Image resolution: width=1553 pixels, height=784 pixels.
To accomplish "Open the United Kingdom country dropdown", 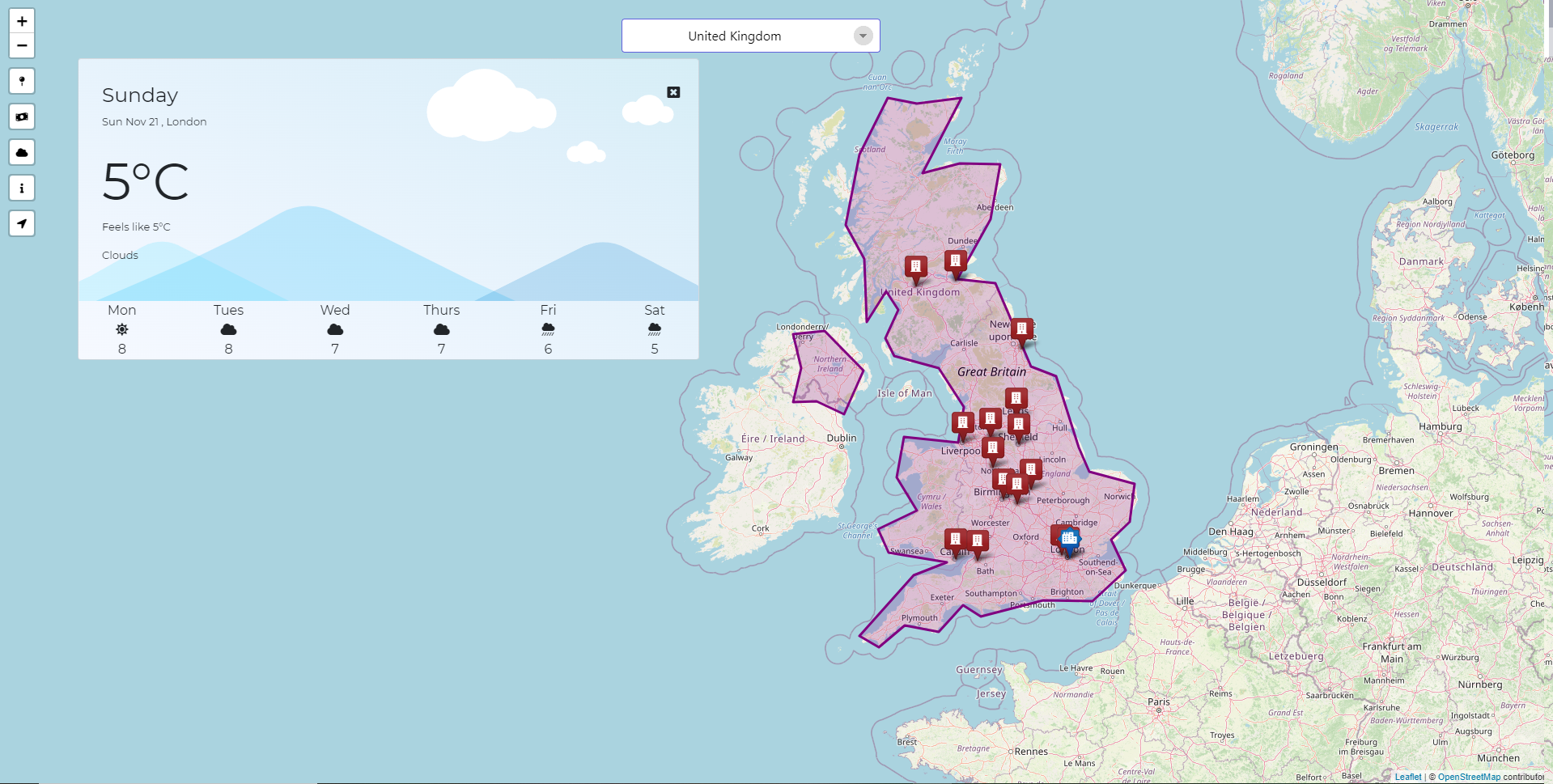I will 734,36.
